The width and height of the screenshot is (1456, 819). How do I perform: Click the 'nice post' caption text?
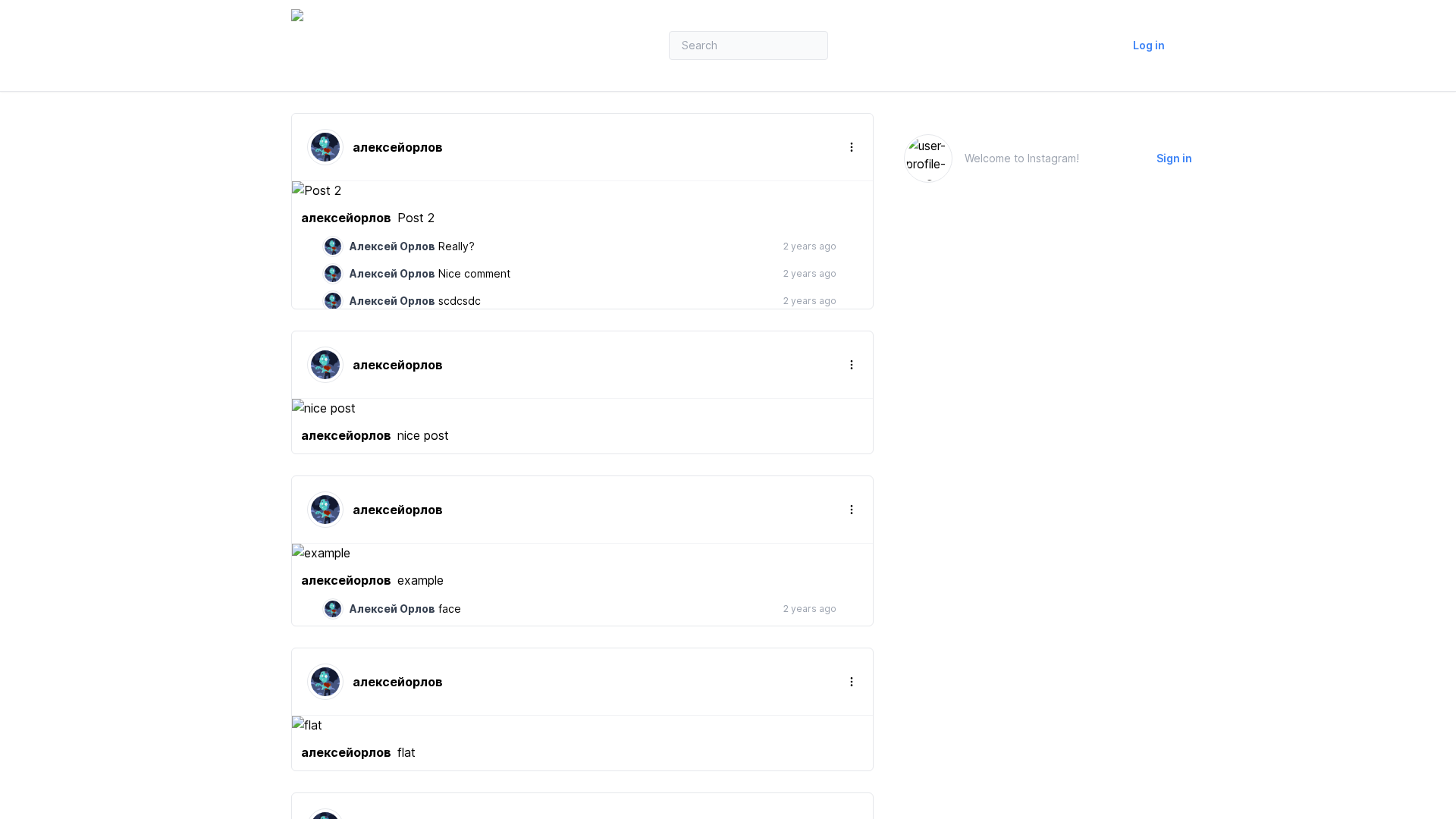tap(422, 435)
